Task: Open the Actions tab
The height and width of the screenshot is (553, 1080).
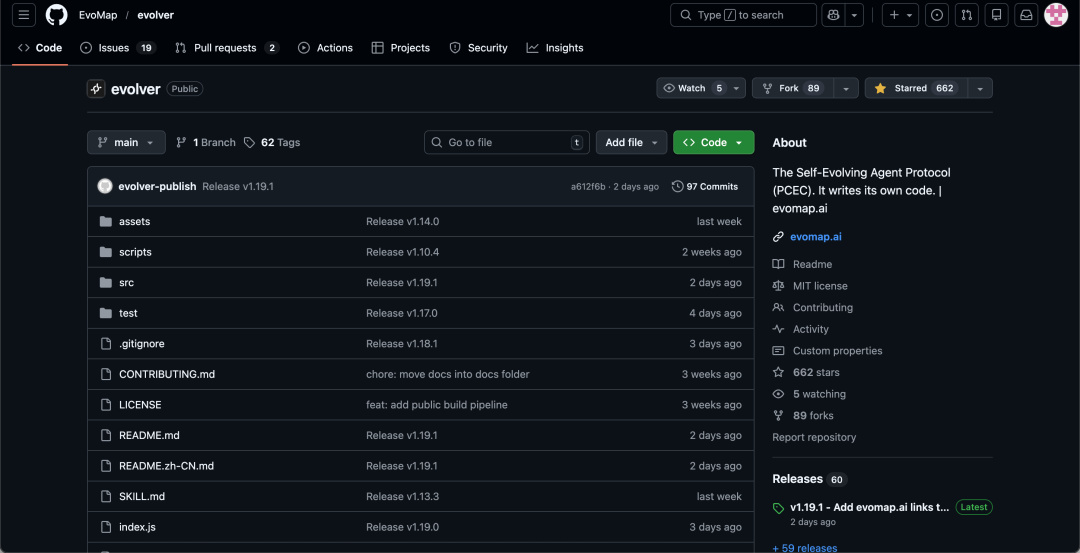Action: click(325, 48)
